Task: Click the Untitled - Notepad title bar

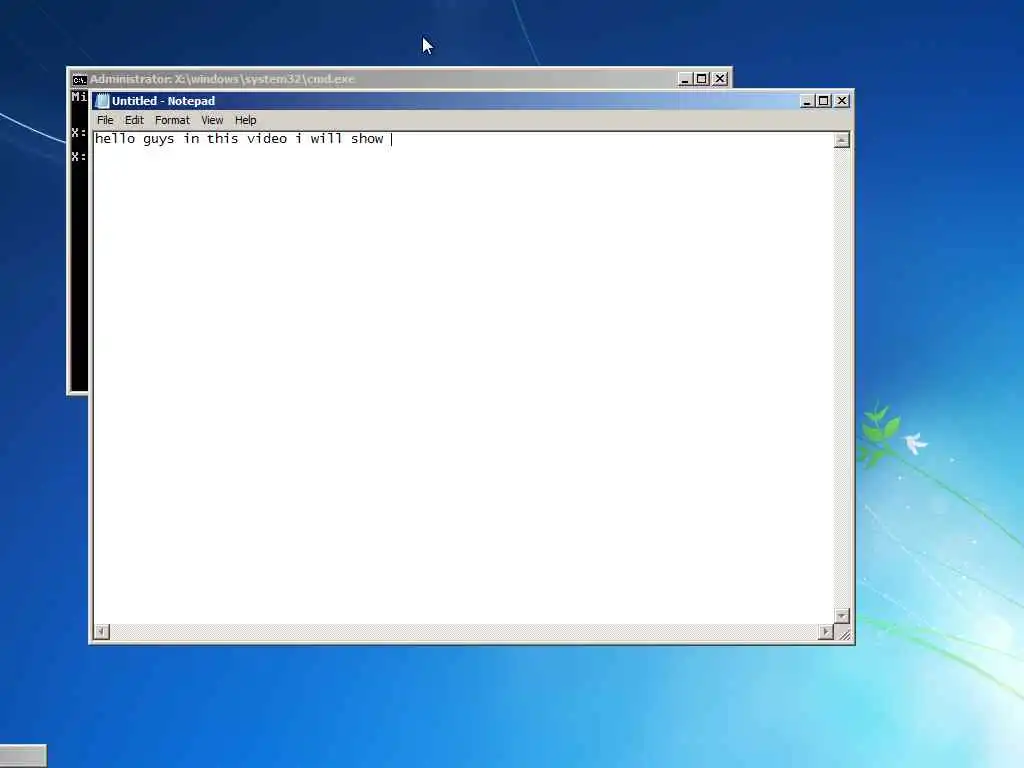Action: pyautogui.click(x=470, y=101)
